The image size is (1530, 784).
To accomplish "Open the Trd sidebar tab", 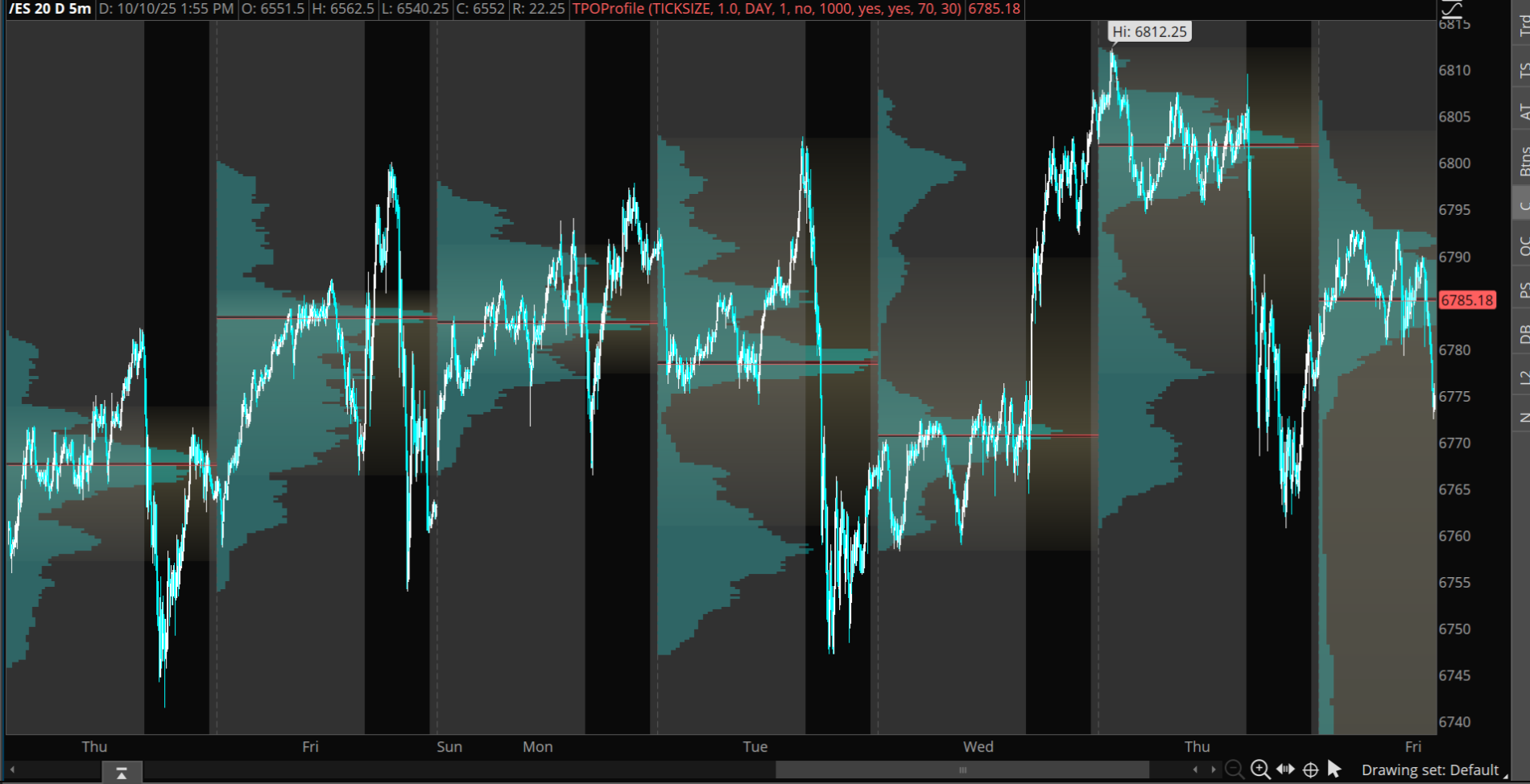I will pyautogui.click(x=1522, y=24).
